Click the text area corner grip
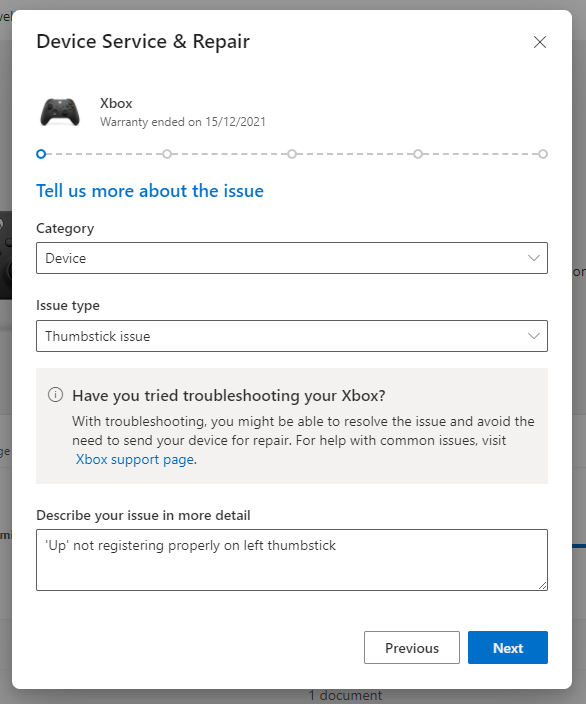Image resolution: width=586 pixels, height=704 pixels. [x=542, y=585]
